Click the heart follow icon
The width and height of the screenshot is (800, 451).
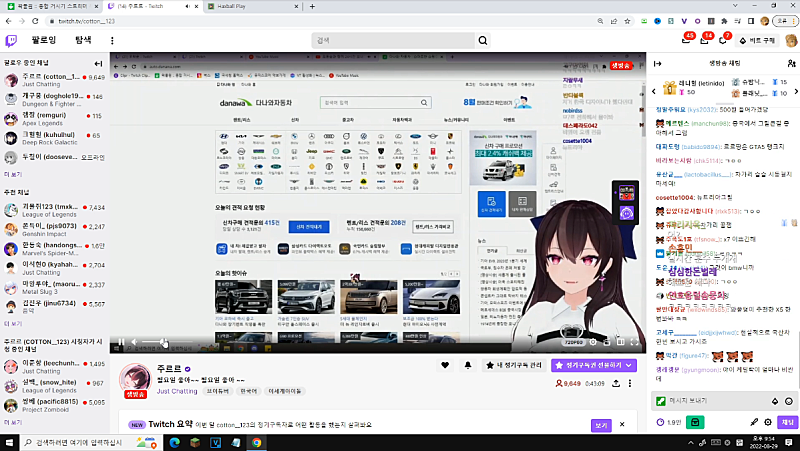446,366
